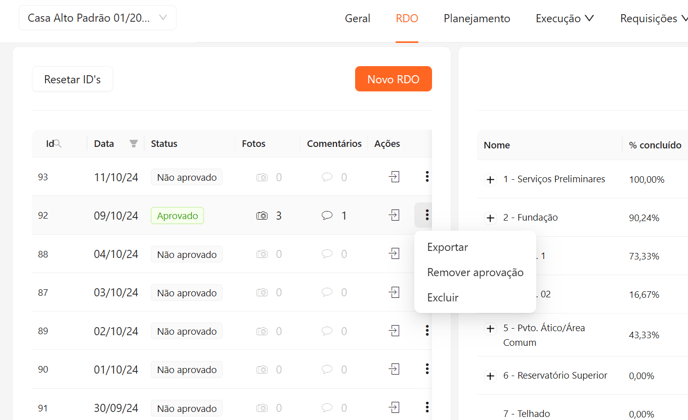Expand the 2 - Fundação row
The height and width of the screenshot is (420, 688).
[490, 218]
